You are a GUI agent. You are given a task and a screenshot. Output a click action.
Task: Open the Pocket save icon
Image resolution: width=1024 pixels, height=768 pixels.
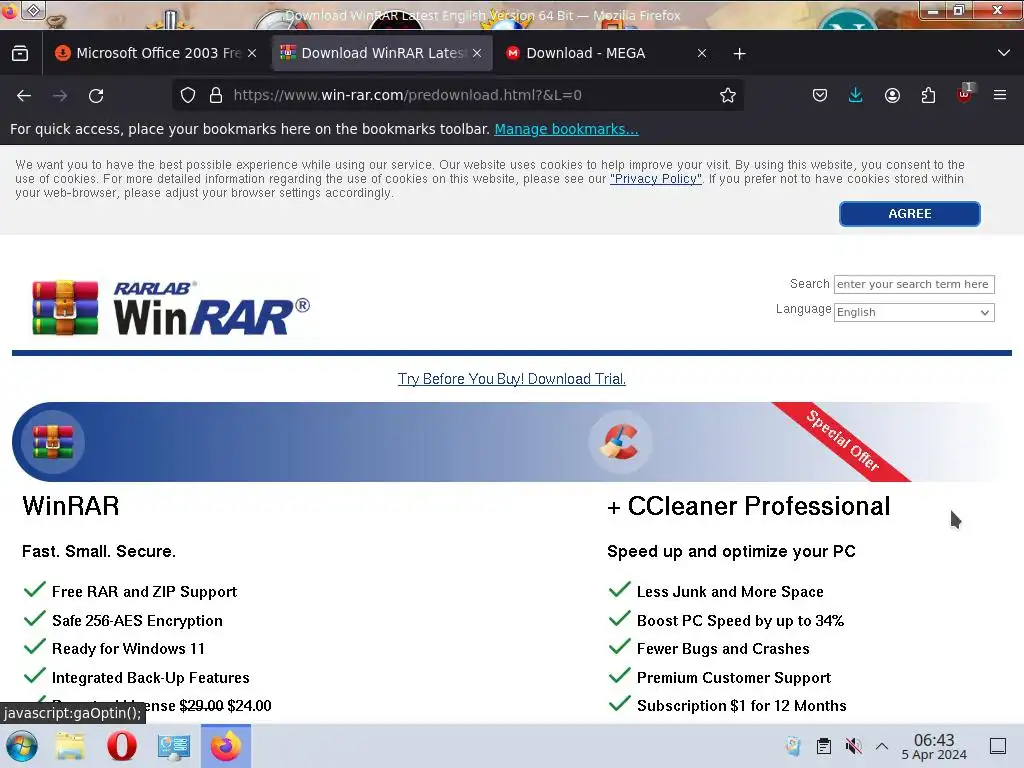point(820,95)
